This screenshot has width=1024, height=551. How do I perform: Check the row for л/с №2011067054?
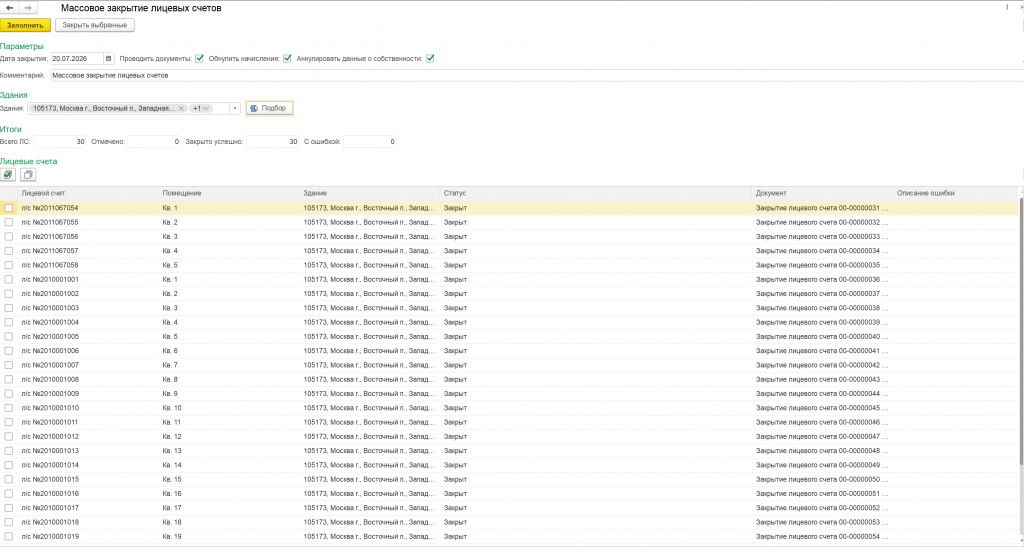pyautogui.click(x=8, y=208)
